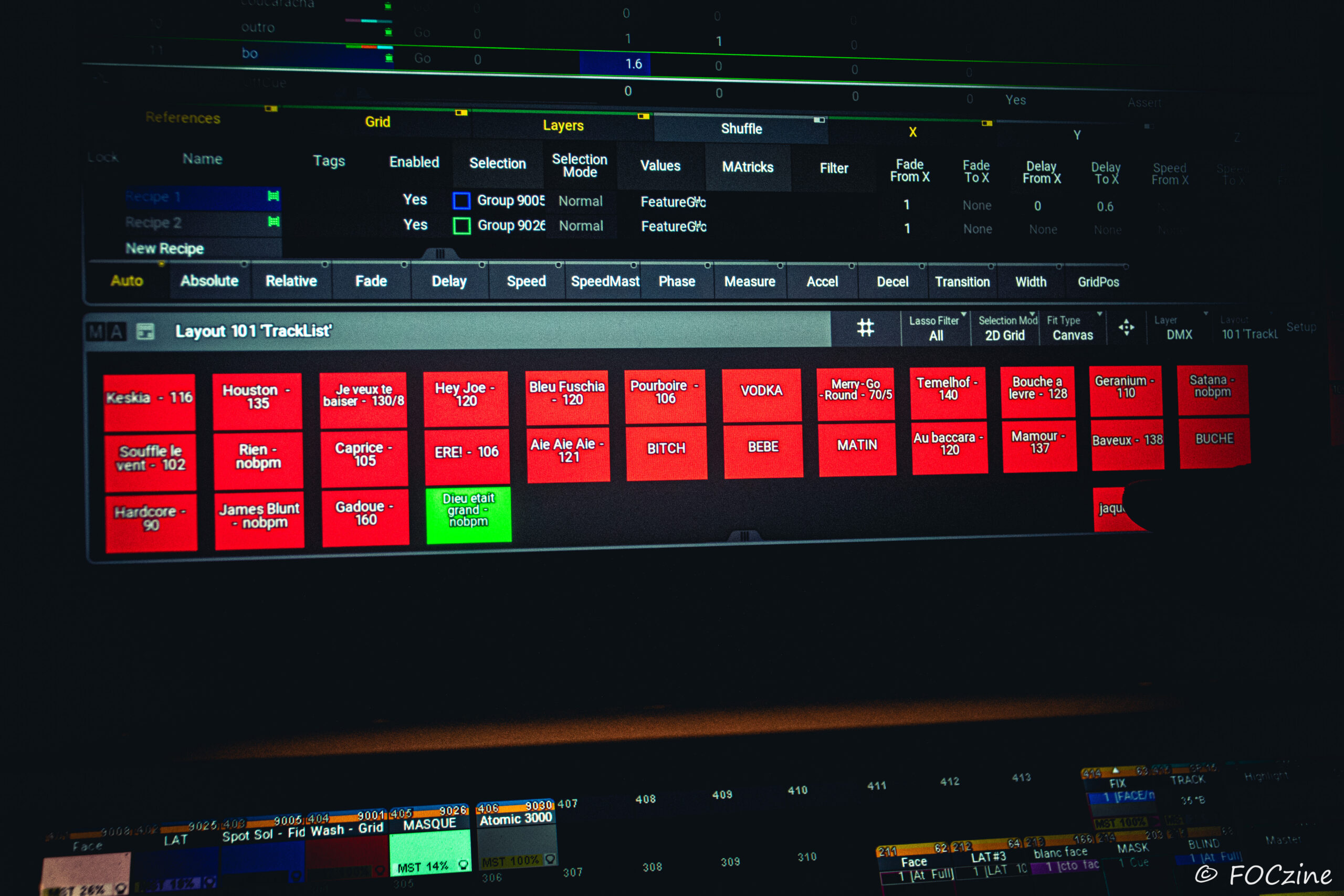
Task: Open the Selection Mode 2D Grid dropdown
Action: tap(1005, 329)
